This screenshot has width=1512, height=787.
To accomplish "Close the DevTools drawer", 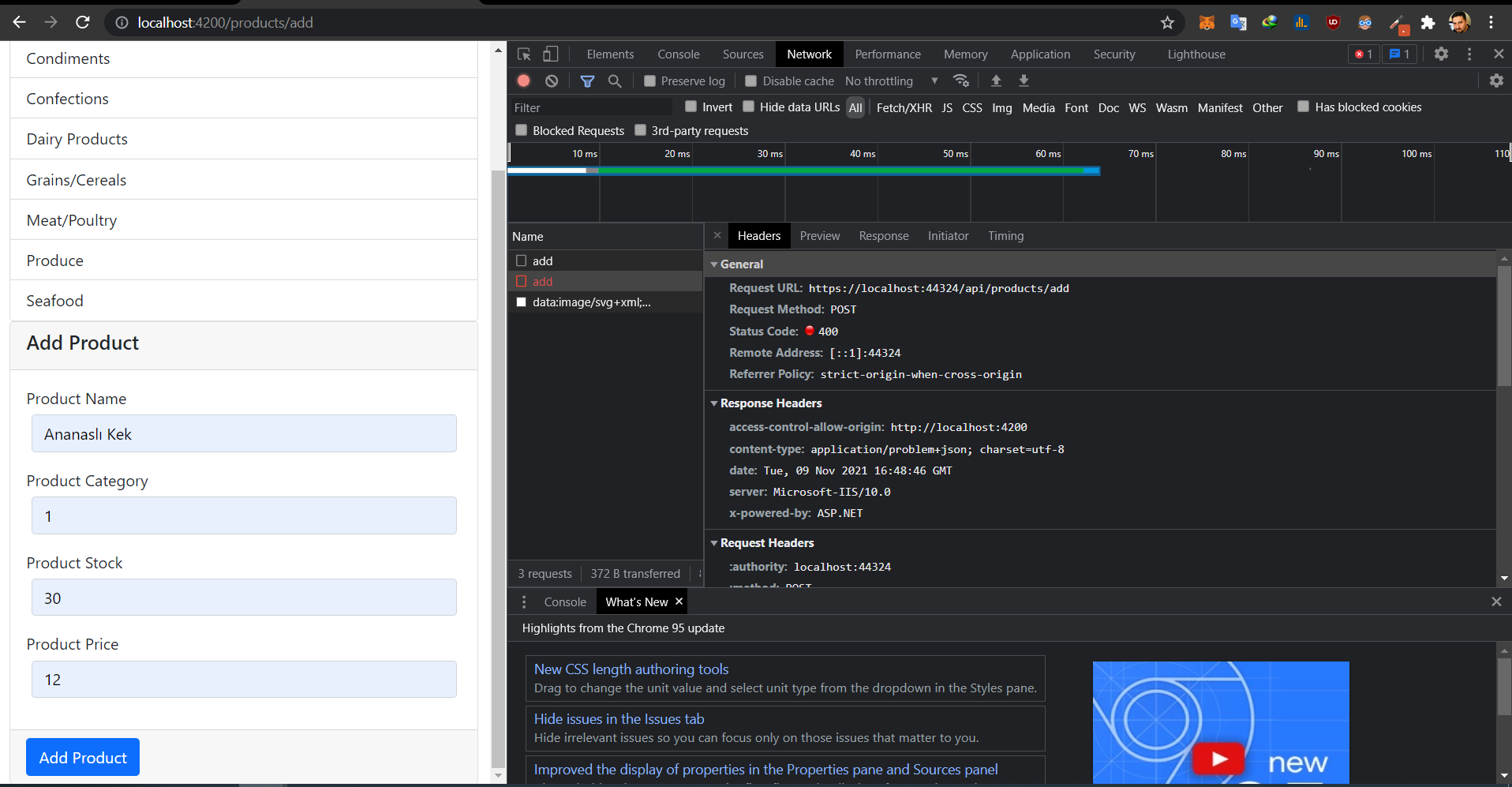I will coord(1496,601).
